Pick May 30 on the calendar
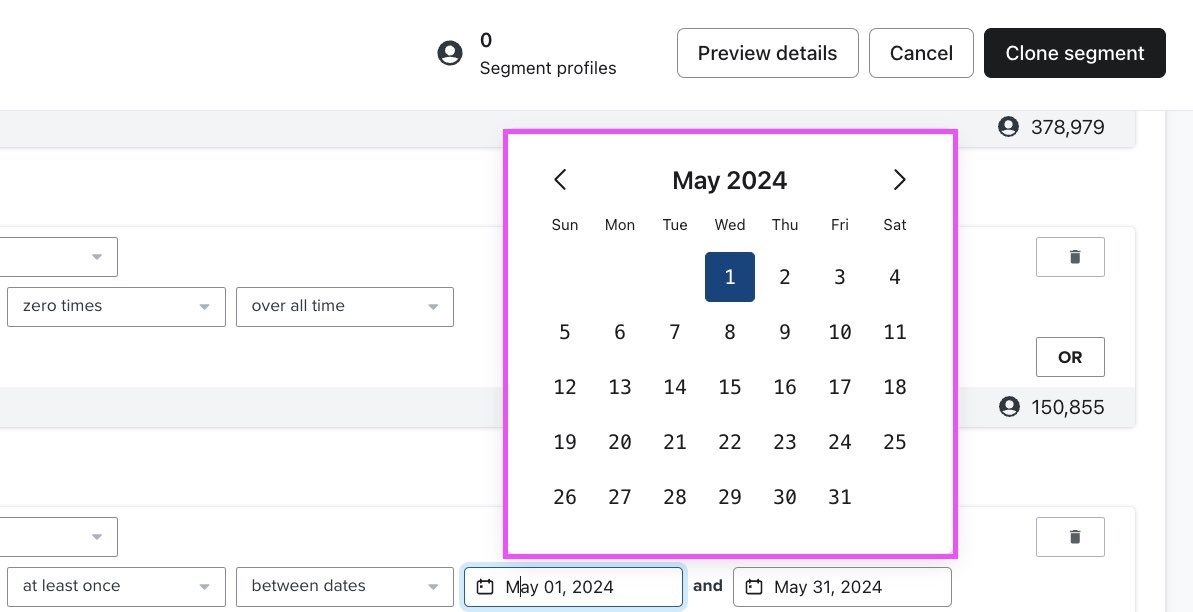Image resolution: width=1193 pixels, height=612 pixels. coord(784,496)
